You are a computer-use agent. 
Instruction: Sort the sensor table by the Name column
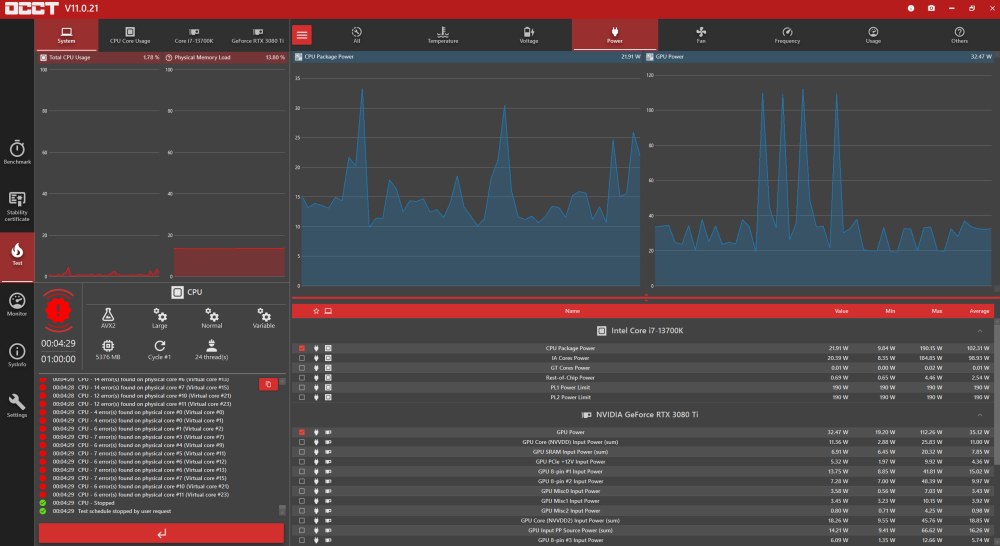(572, 311)
